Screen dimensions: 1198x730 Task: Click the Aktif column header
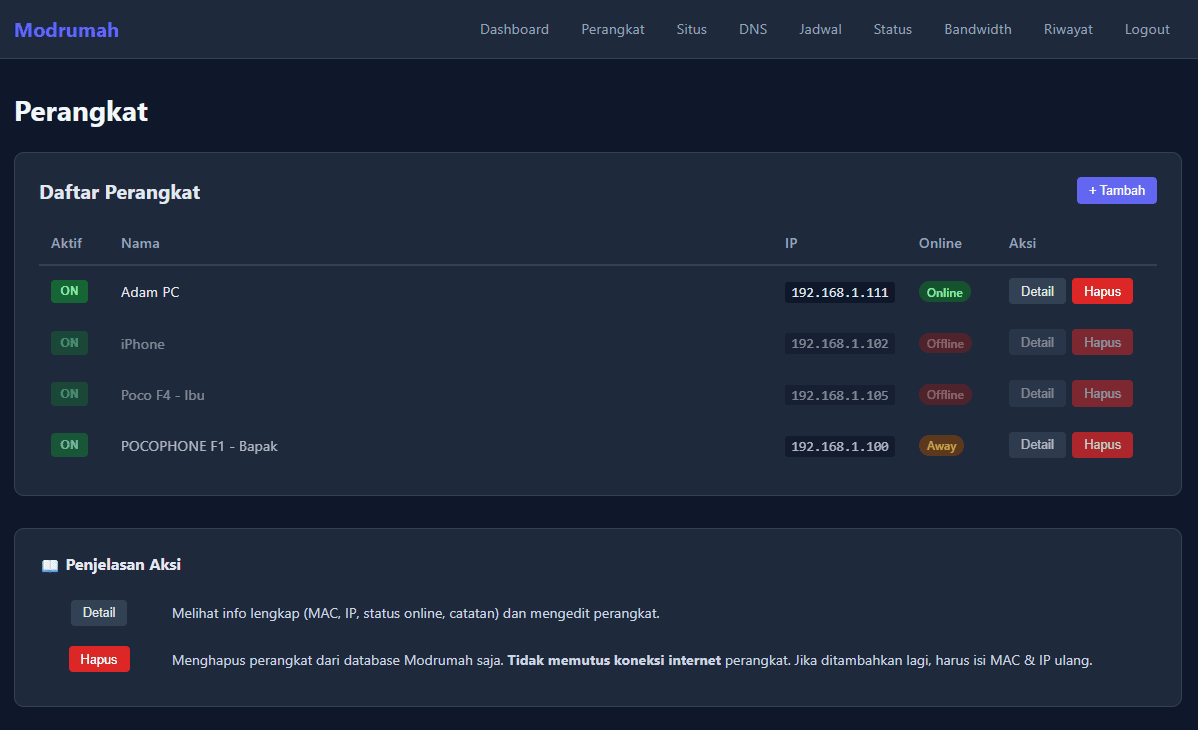(x=66, y=243)
